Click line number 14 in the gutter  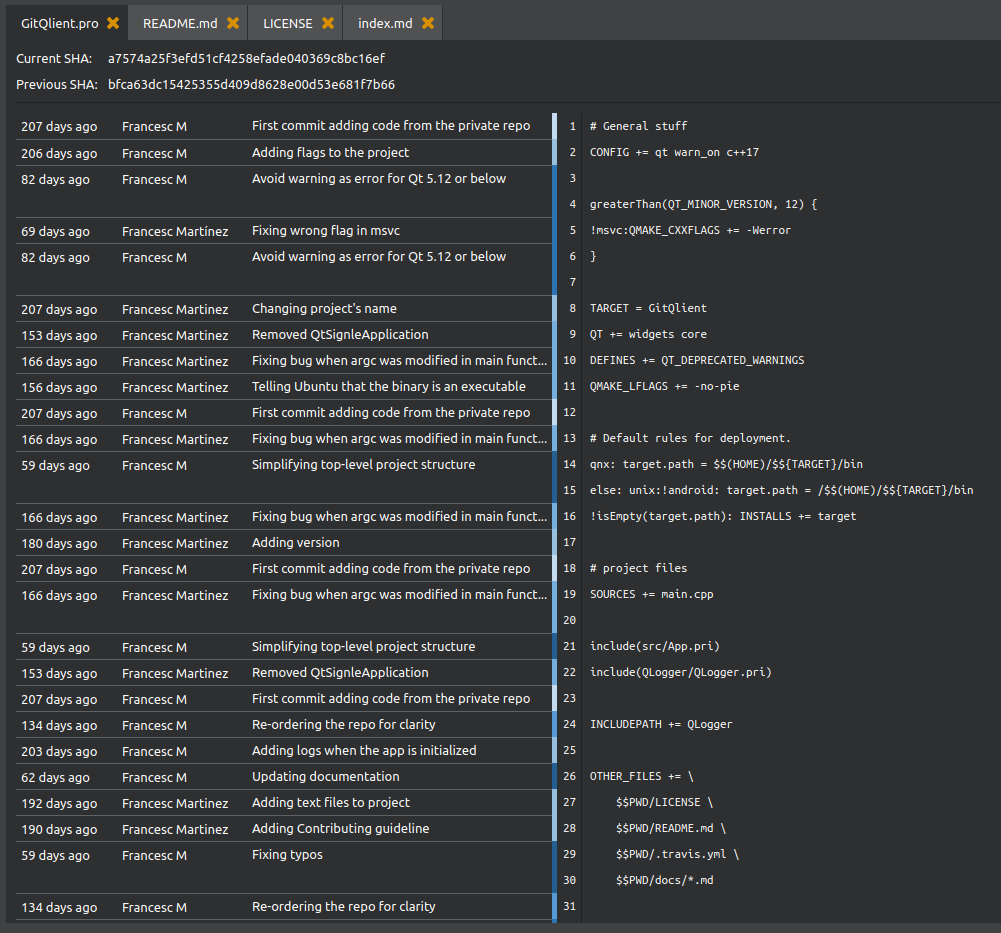coord(569,465)
